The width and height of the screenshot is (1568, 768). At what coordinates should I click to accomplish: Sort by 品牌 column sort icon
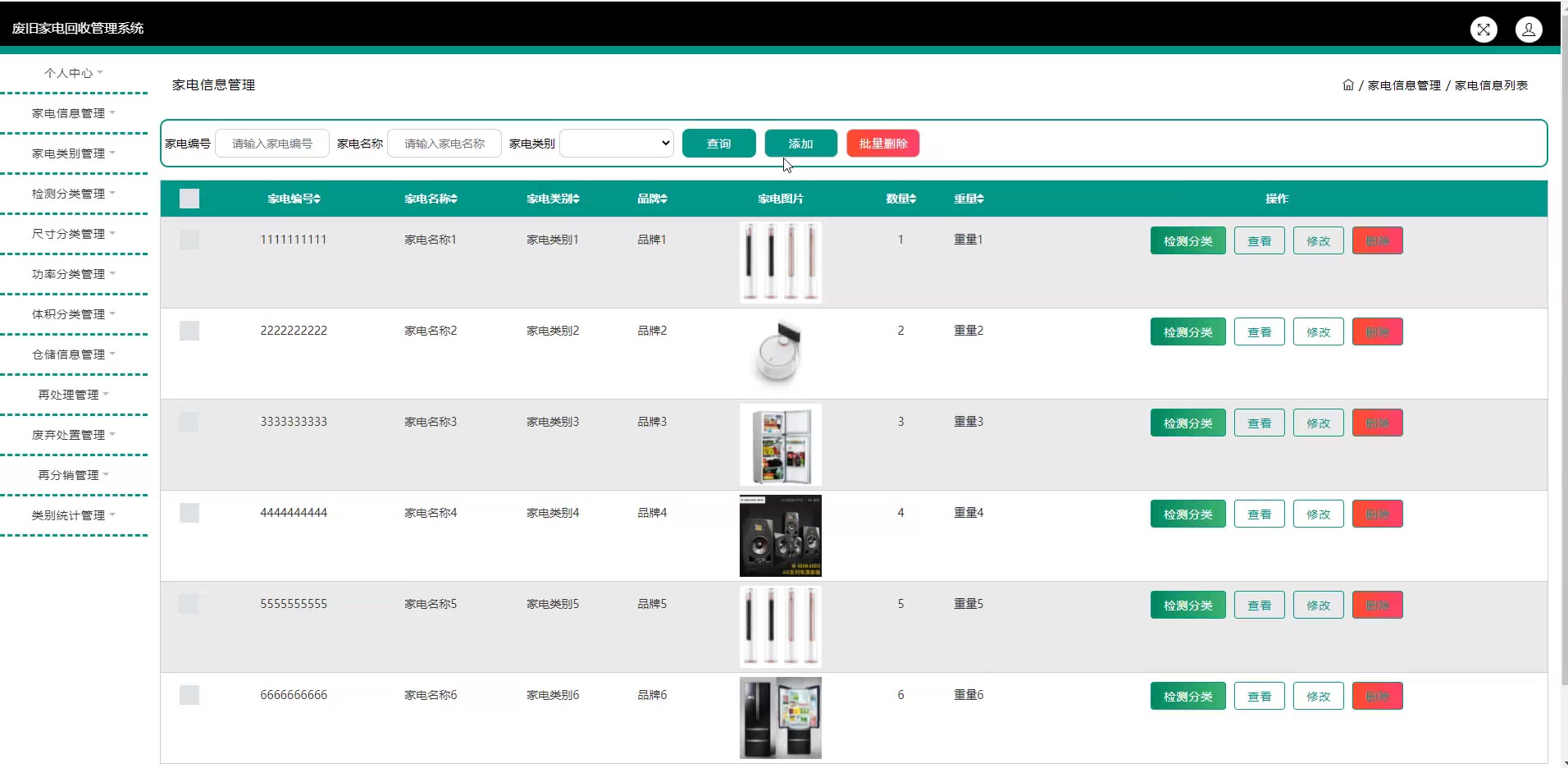coord(664,199)
